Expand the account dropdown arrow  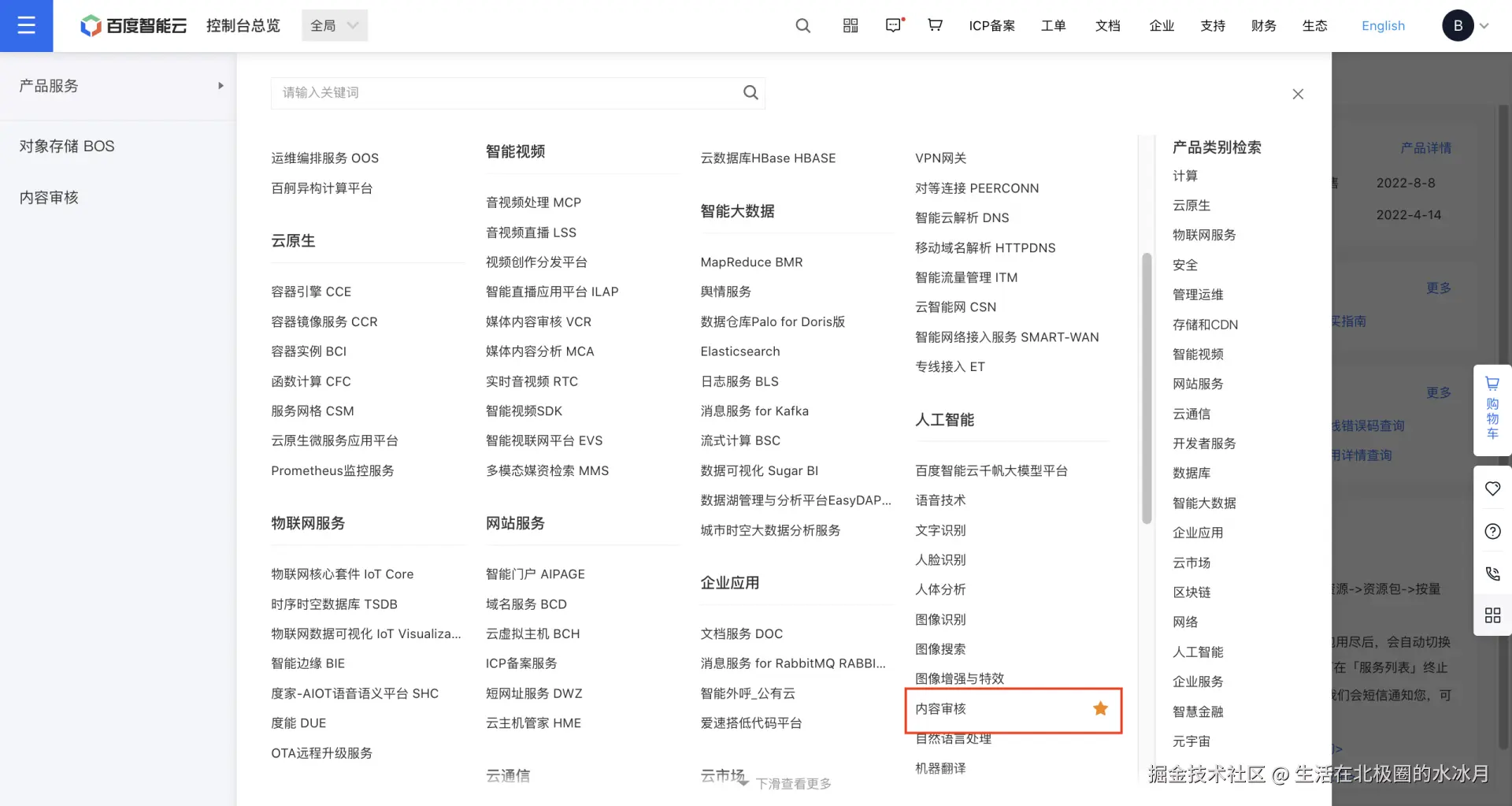pos(1484,26)
